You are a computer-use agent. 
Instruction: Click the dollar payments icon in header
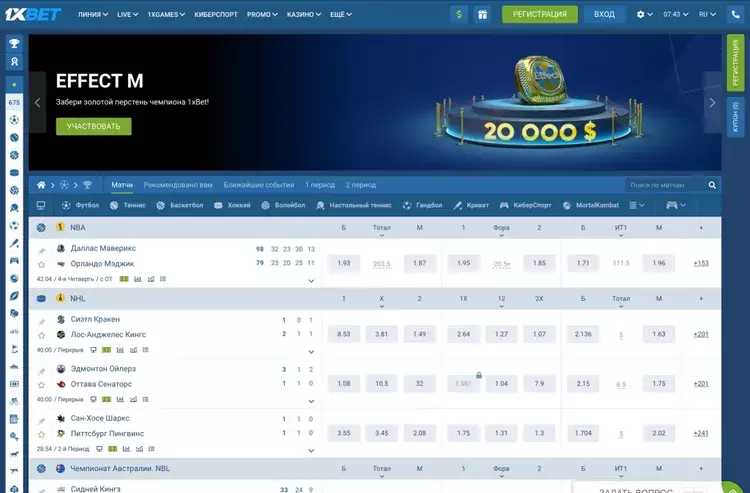[x=459, y=14]
